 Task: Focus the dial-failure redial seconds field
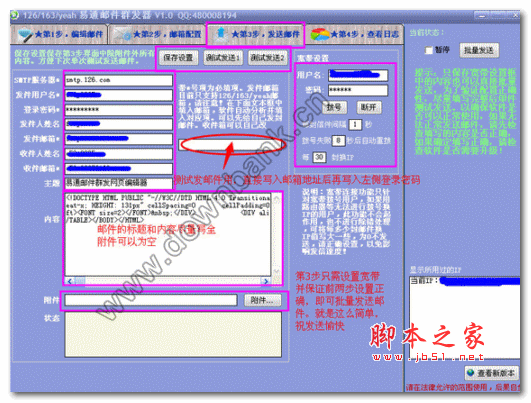[x=338, y=140]
